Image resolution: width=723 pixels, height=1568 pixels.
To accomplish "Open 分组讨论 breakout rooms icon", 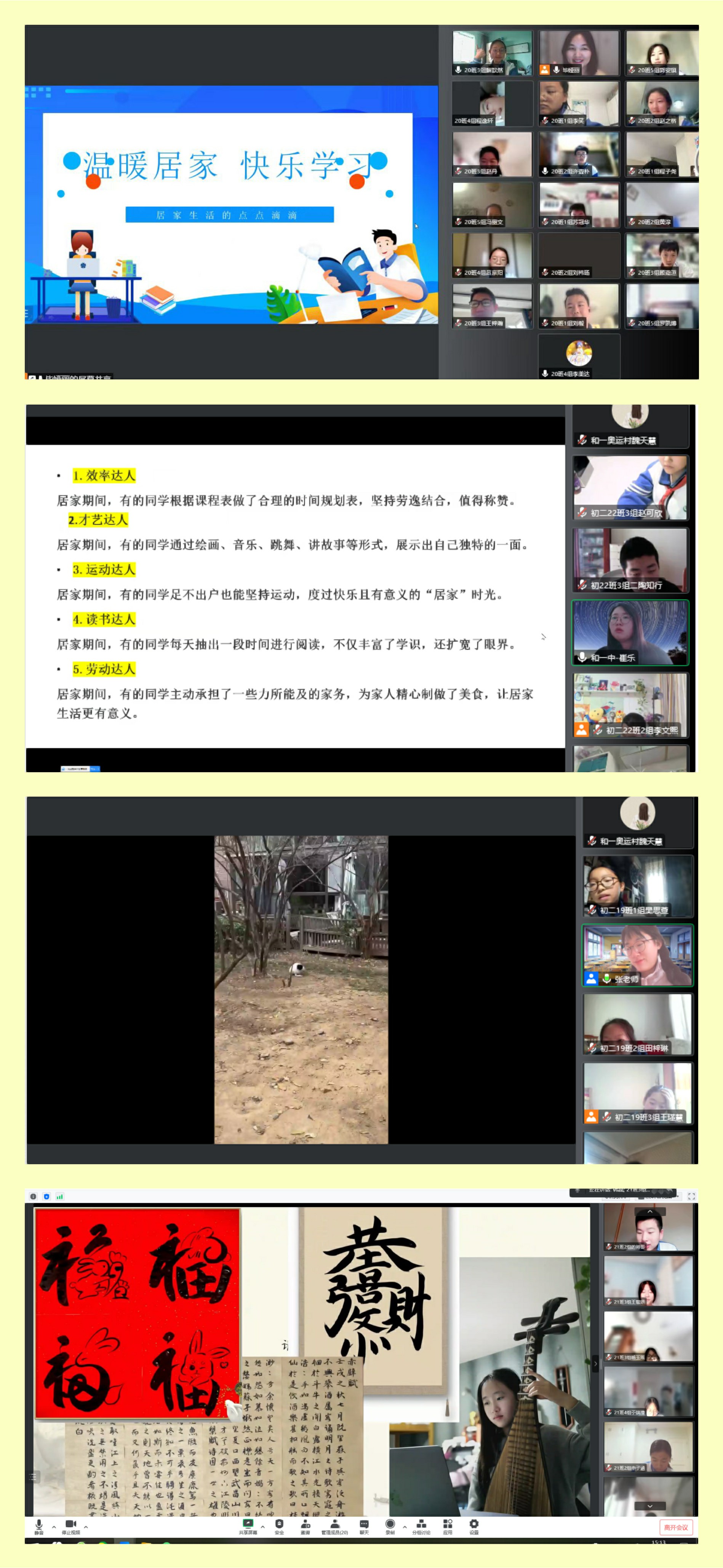I will pos(421,1524).
